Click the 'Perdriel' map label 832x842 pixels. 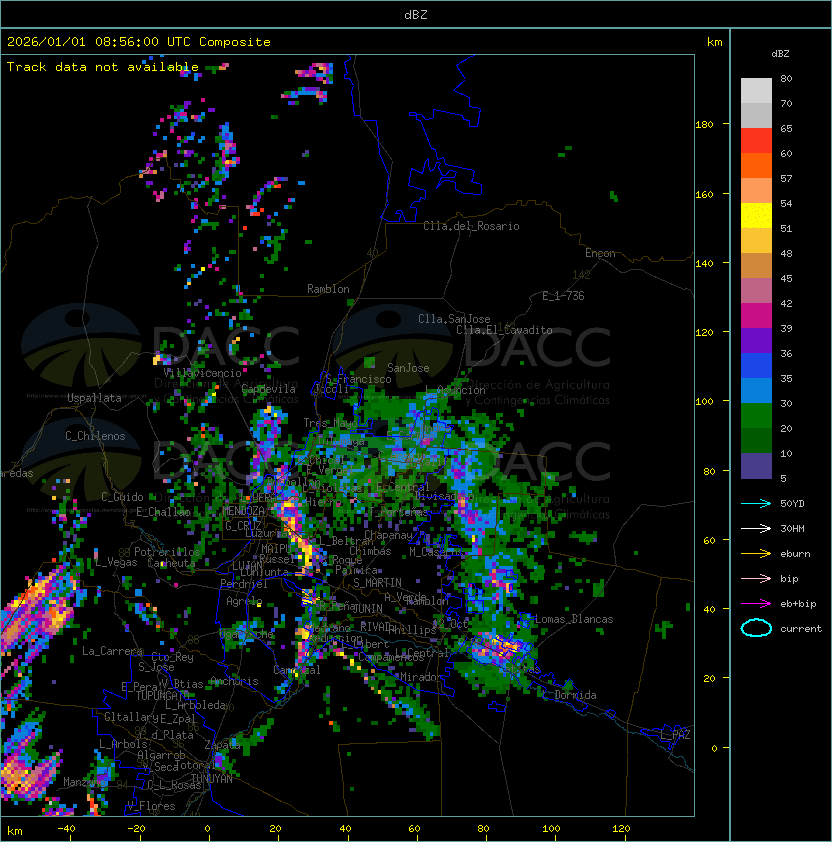point(244,584)
